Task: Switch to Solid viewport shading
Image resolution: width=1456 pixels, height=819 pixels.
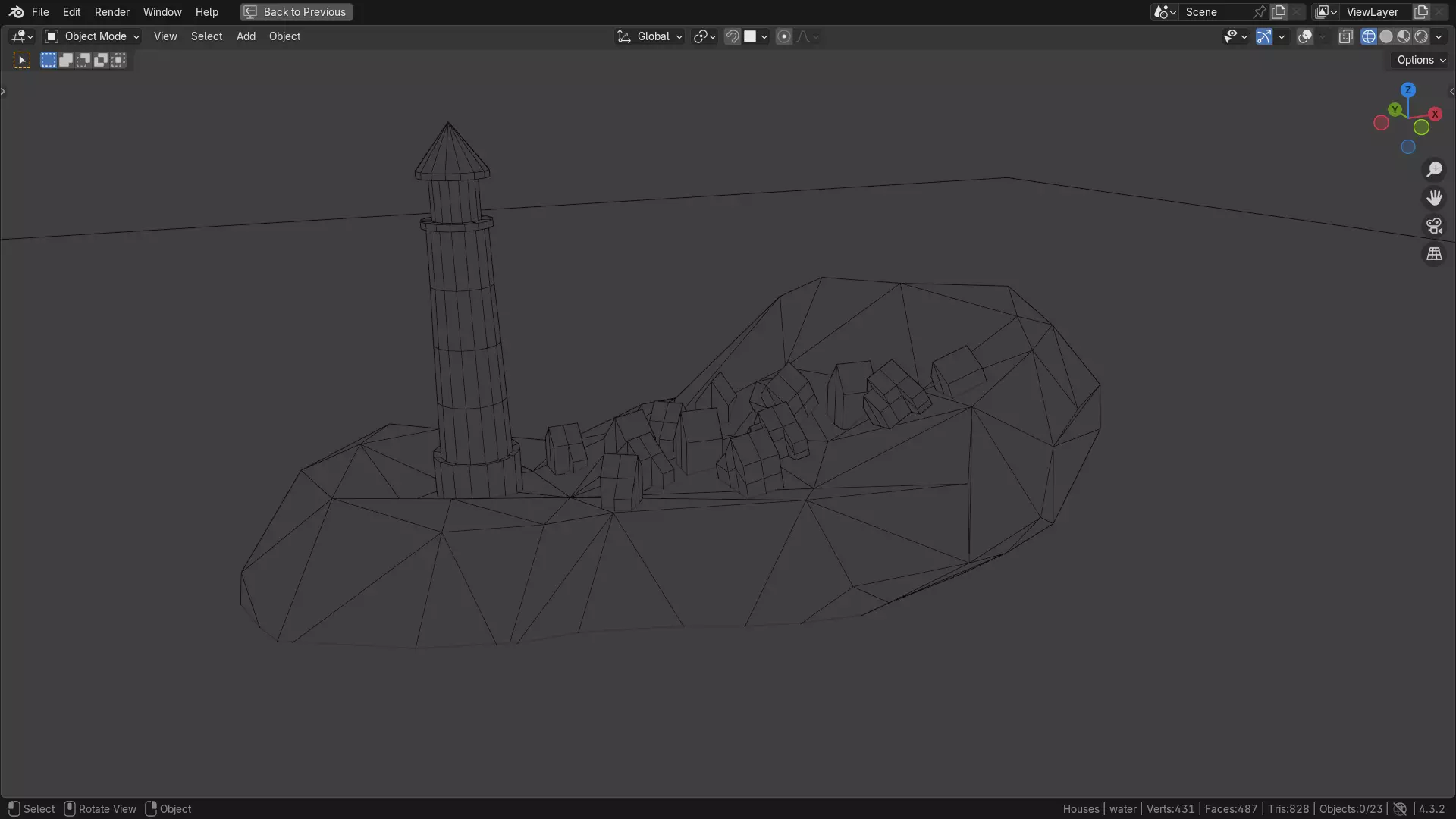Action: pyautogui.click(x=1386, y=36)
